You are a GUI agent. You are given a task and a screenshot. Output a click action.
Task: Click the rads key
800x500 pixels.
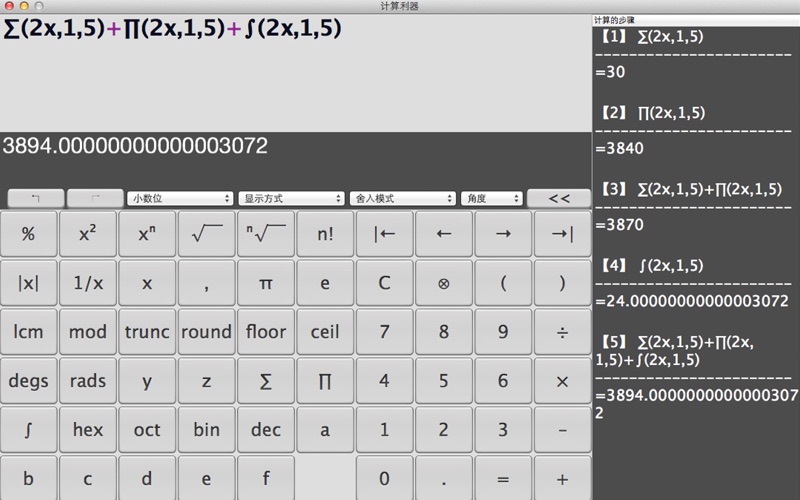[88, 381]
